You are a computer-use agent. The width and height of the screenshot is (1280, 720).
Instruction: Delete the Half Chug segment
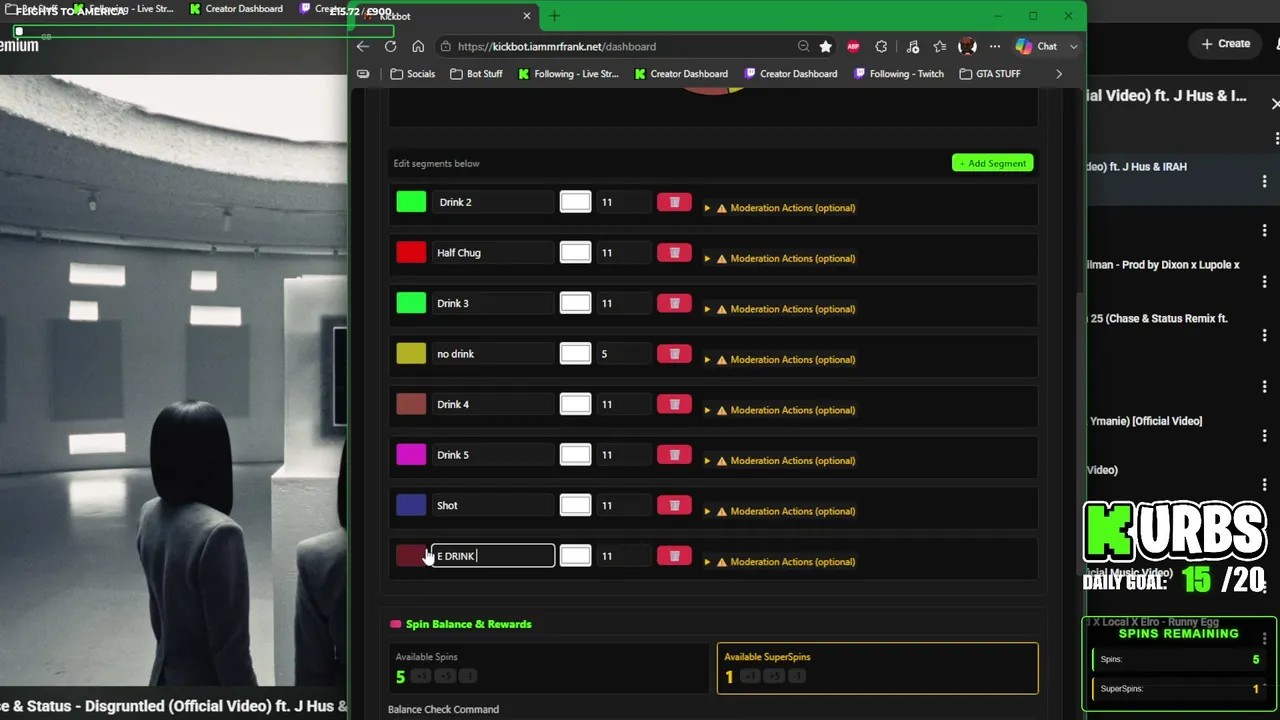tap(674, 252)
